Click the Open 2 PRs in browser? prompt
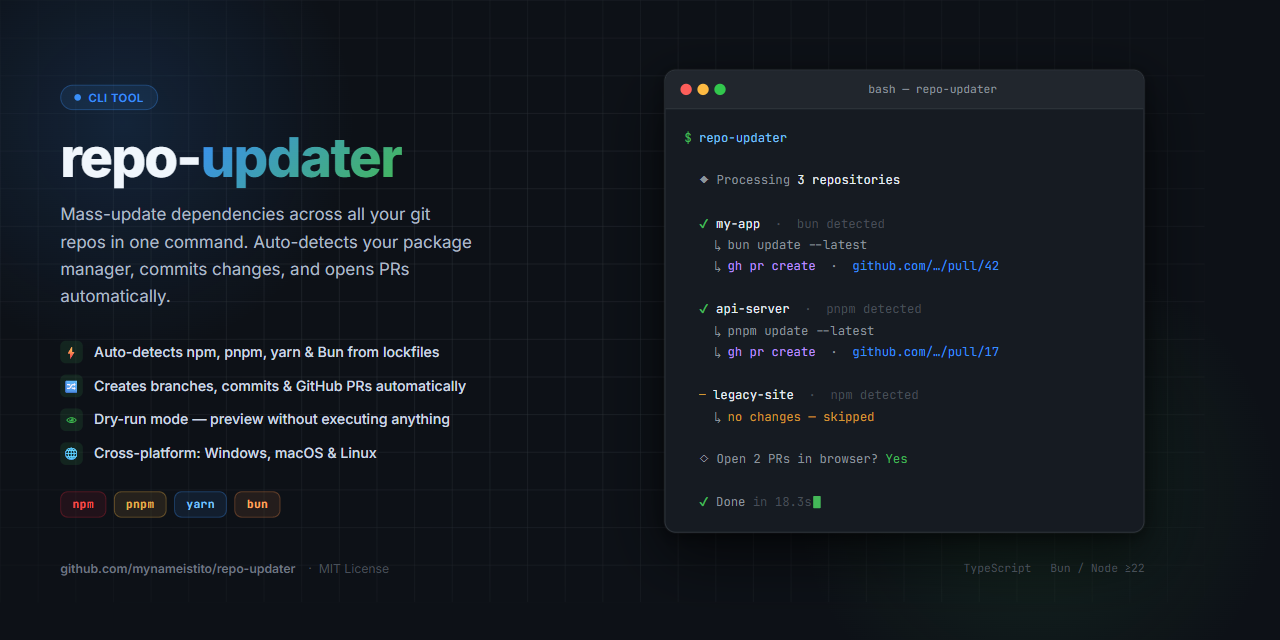The width and height of the screenshot is (1280, 640). (x=797, y=459)
